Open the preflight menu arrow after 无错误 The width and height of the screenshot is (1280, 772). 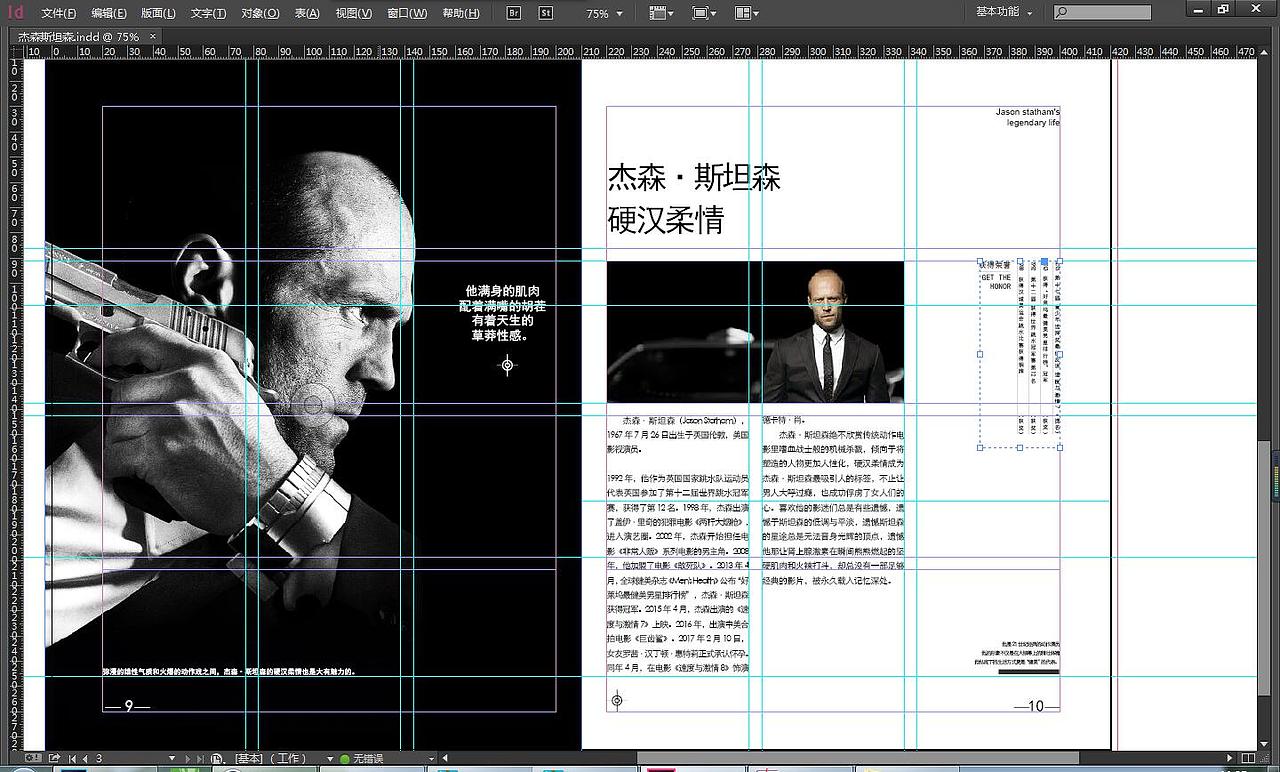point(432,759)
